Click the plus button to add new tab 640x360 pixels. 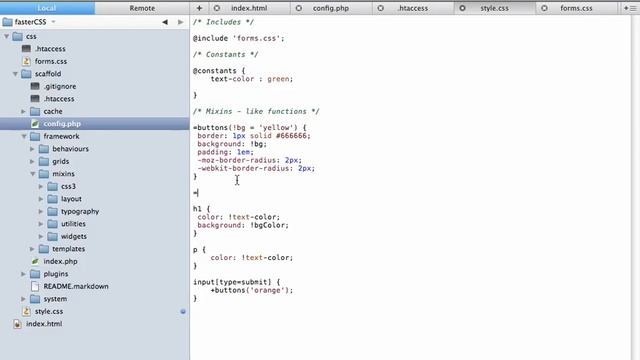pos(199,8)
